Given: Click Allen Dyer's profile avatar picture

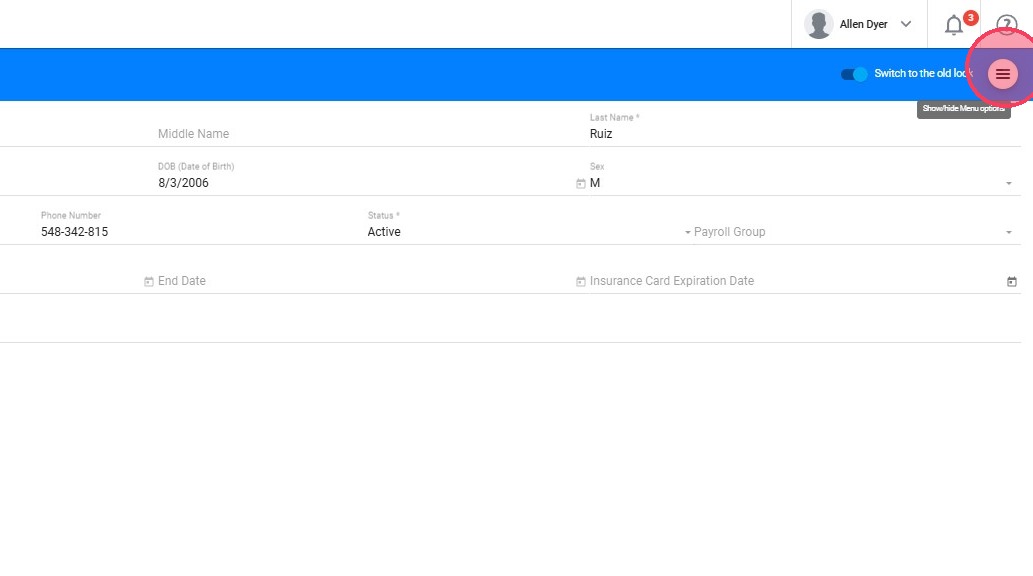Looking at the screenshot, I should coord(819,25).
